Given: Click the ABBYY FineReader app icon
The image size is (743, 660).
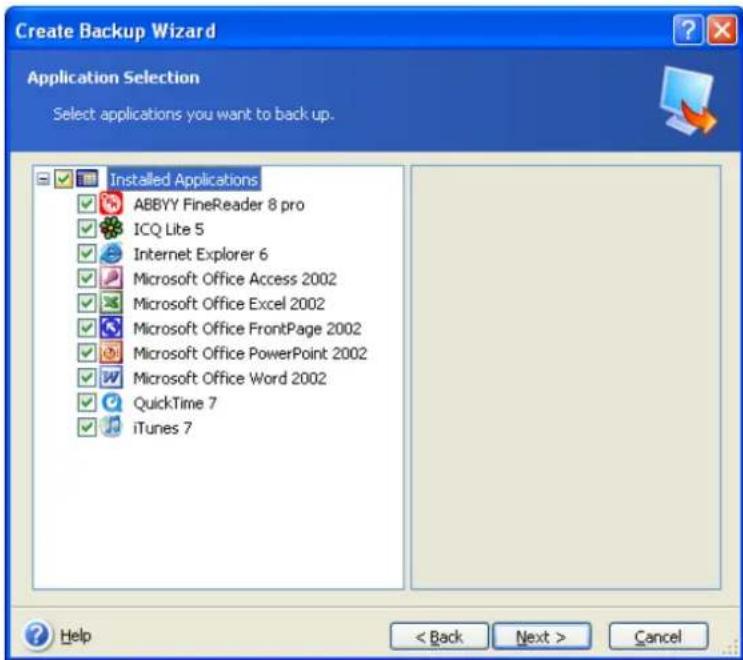Looking at the screenshot, I should click(x=111, y=204).
